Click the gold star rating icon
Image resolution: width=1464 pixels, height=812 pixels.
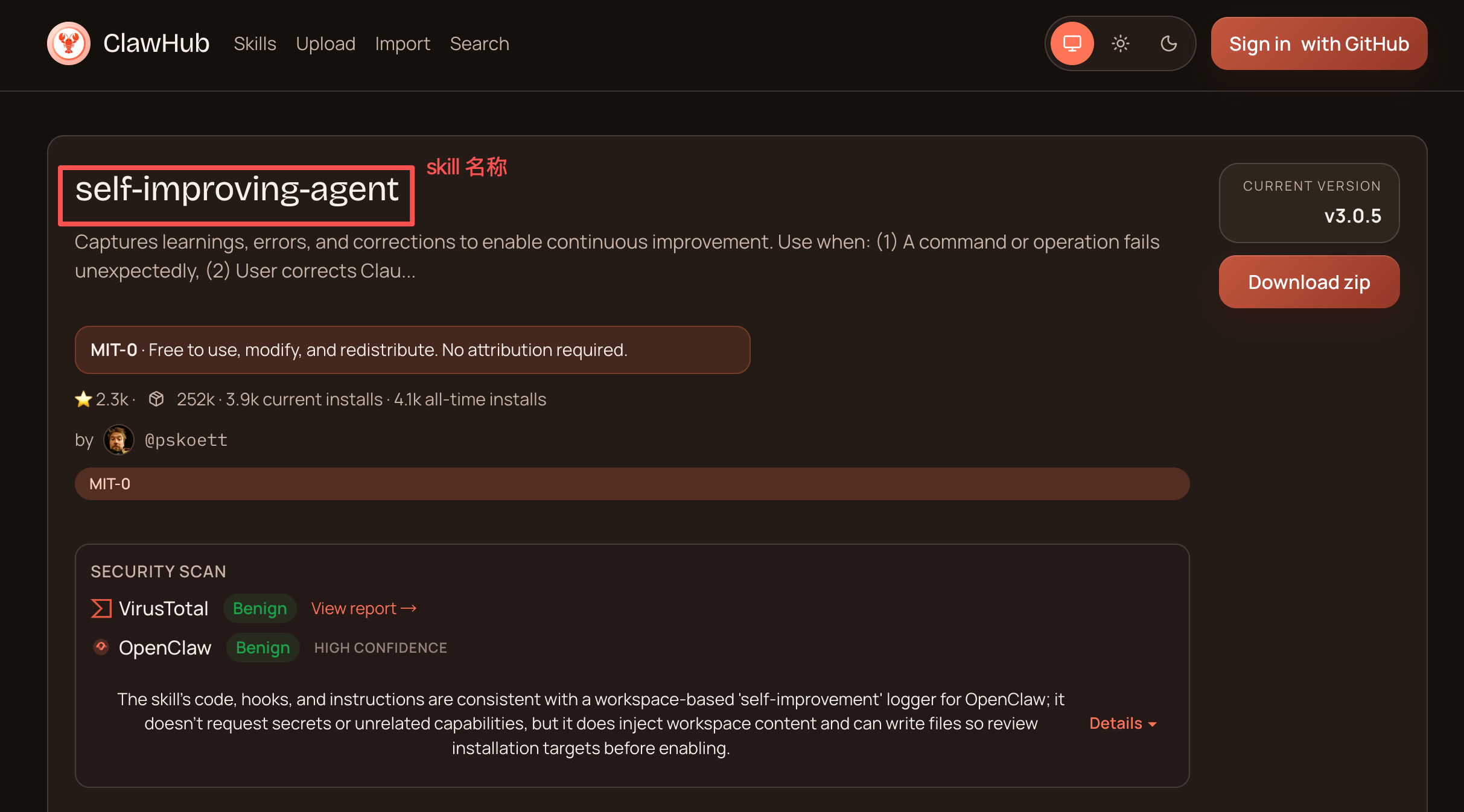point(83,399)
